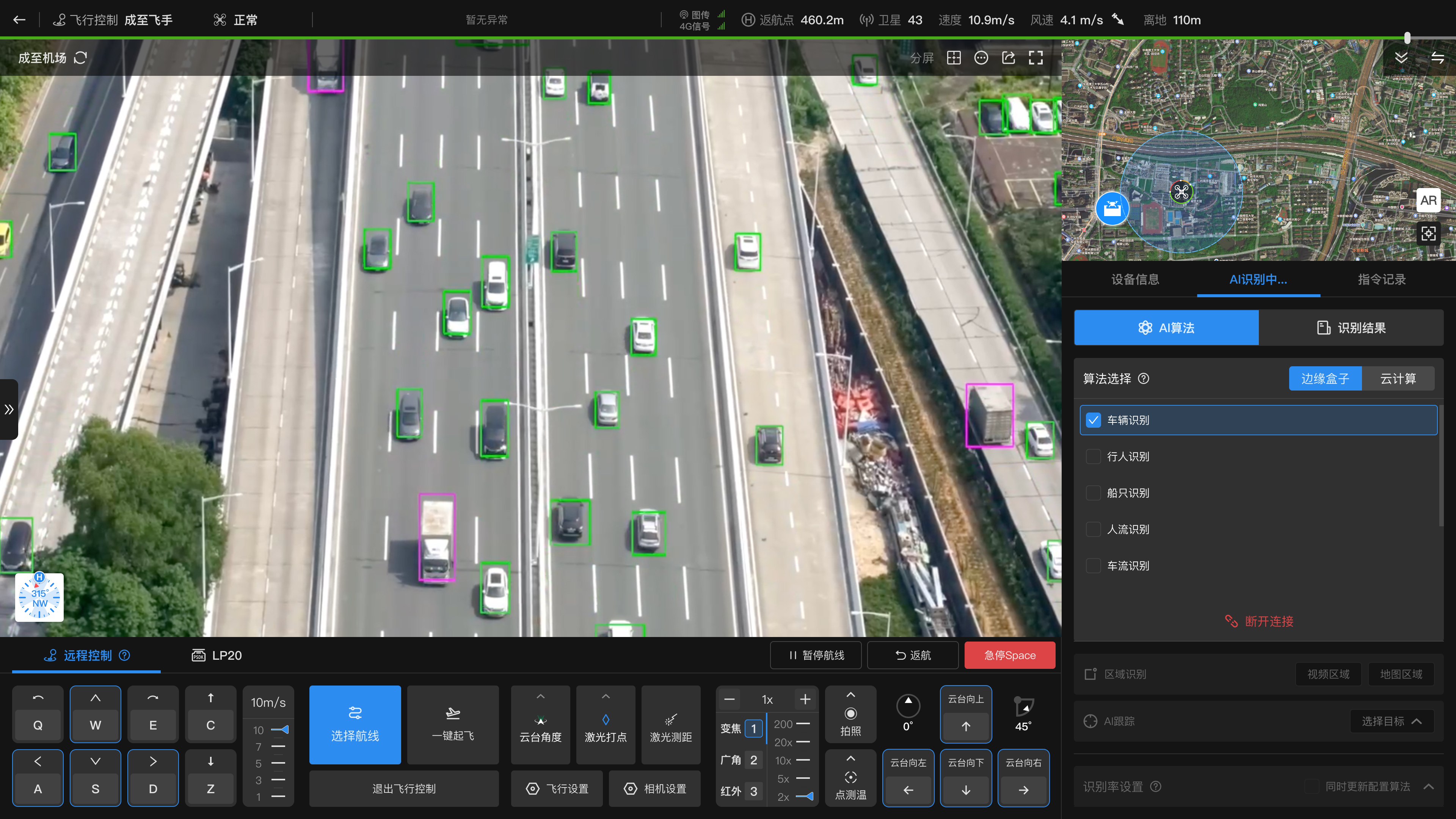The width and height of the screenshot is (1456, 819).
Task: Collapse the map with double chevron
Action: tap(1401, 58)
